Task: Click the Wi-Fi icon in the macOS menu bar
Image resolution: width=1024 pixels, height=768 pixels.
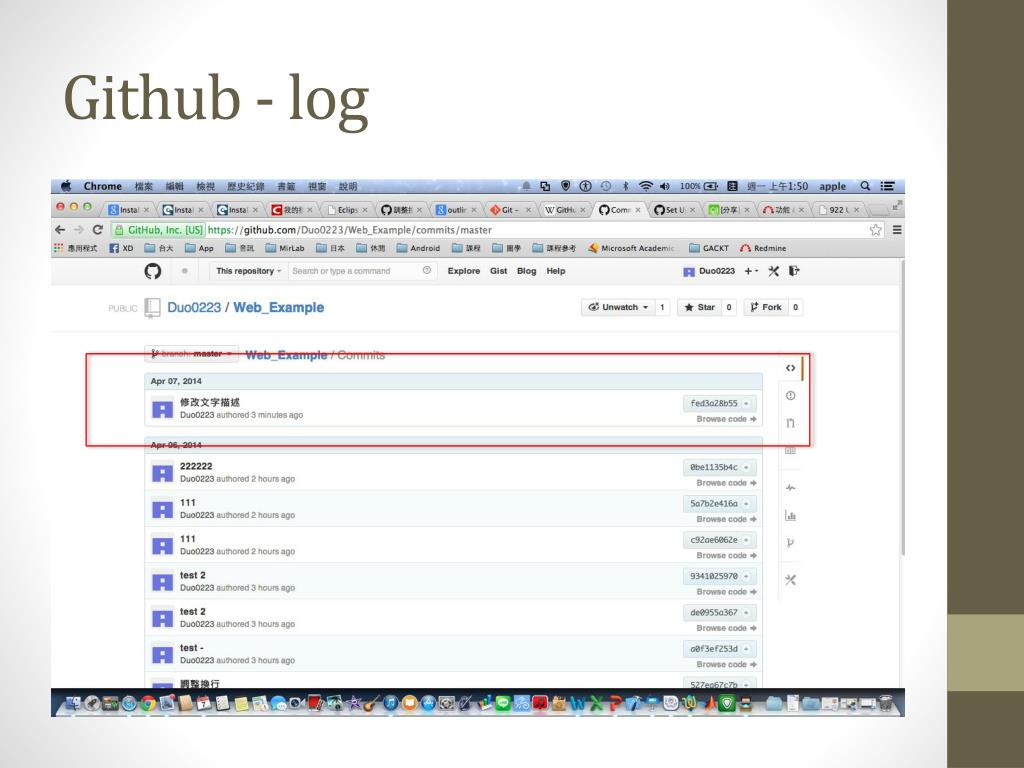Action: click(645, 186)
